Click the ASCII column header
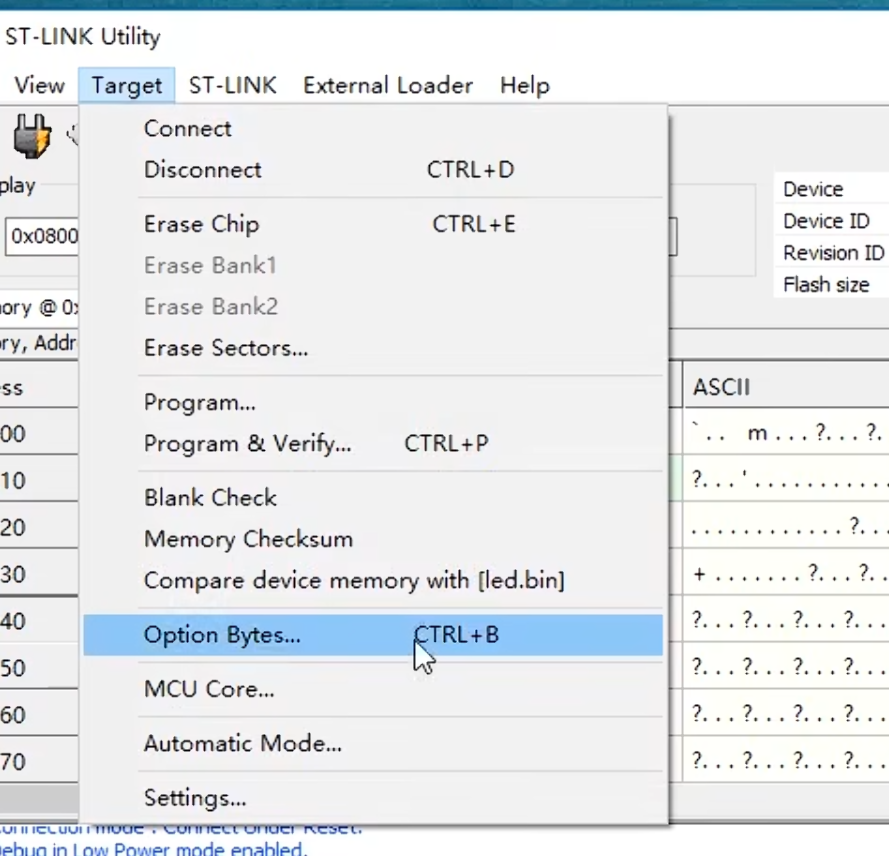 [786, 387]
